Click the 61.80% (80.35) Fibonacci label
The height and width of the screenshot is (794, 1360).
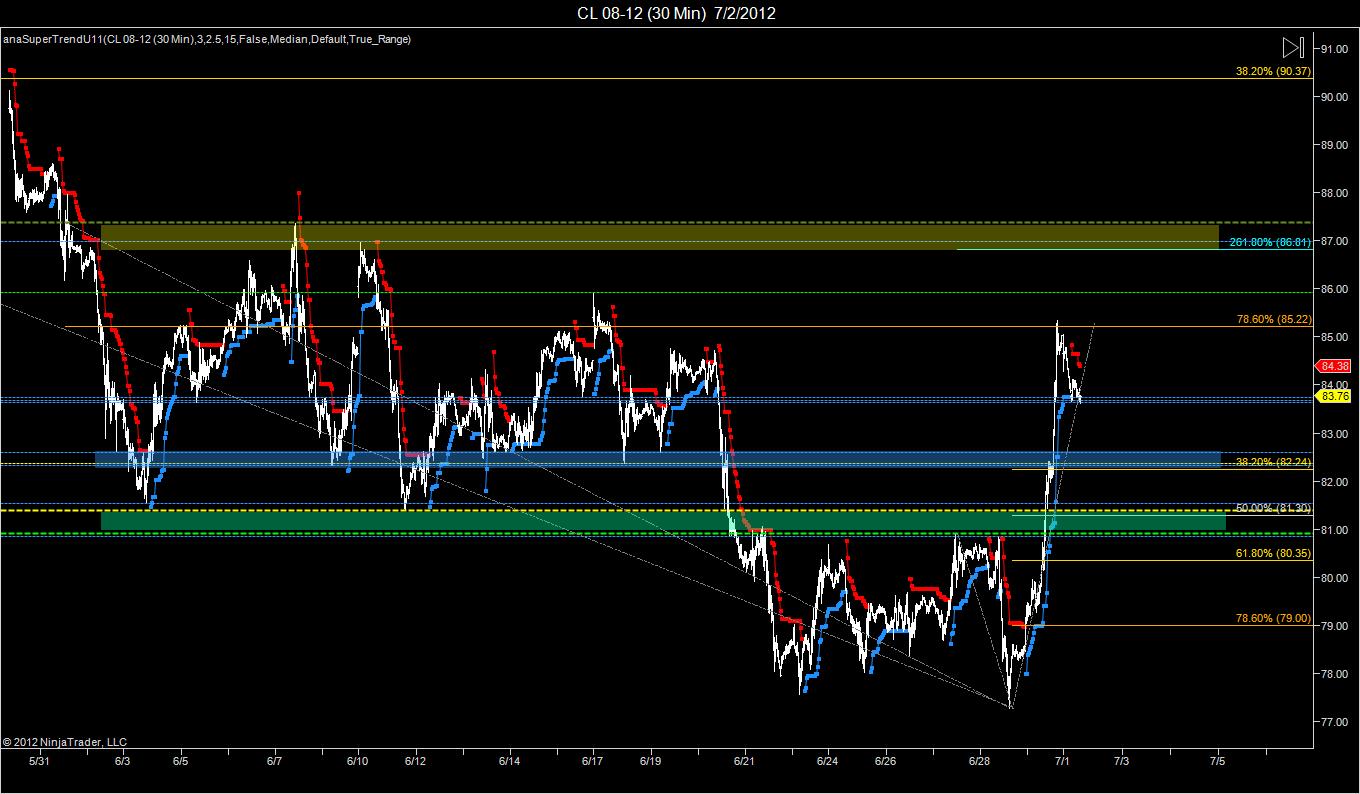point(1273,553)
